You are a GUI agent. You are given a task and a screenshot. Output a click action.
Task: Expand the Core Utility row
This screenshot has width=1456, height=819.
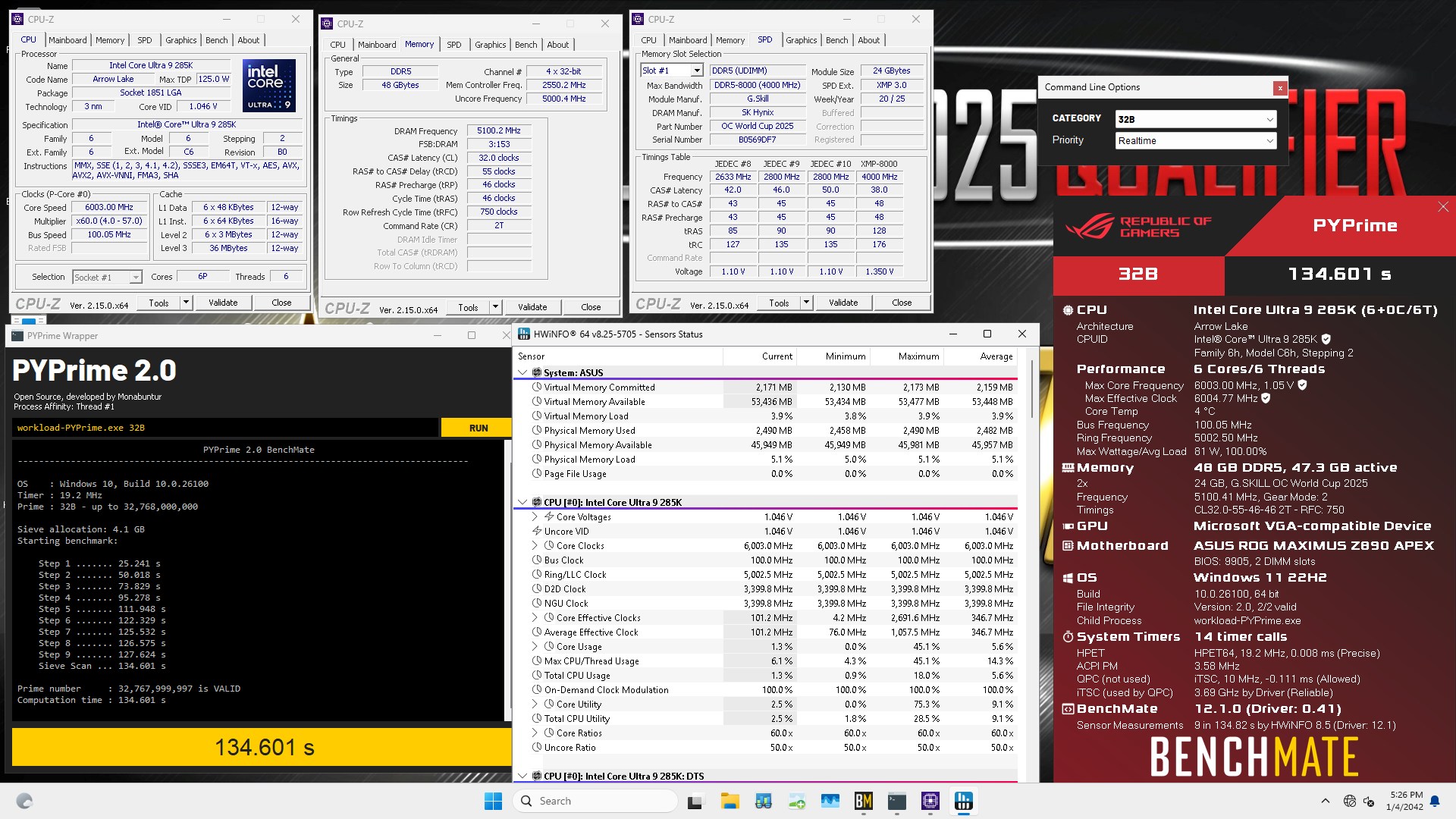tap(535, 704)
